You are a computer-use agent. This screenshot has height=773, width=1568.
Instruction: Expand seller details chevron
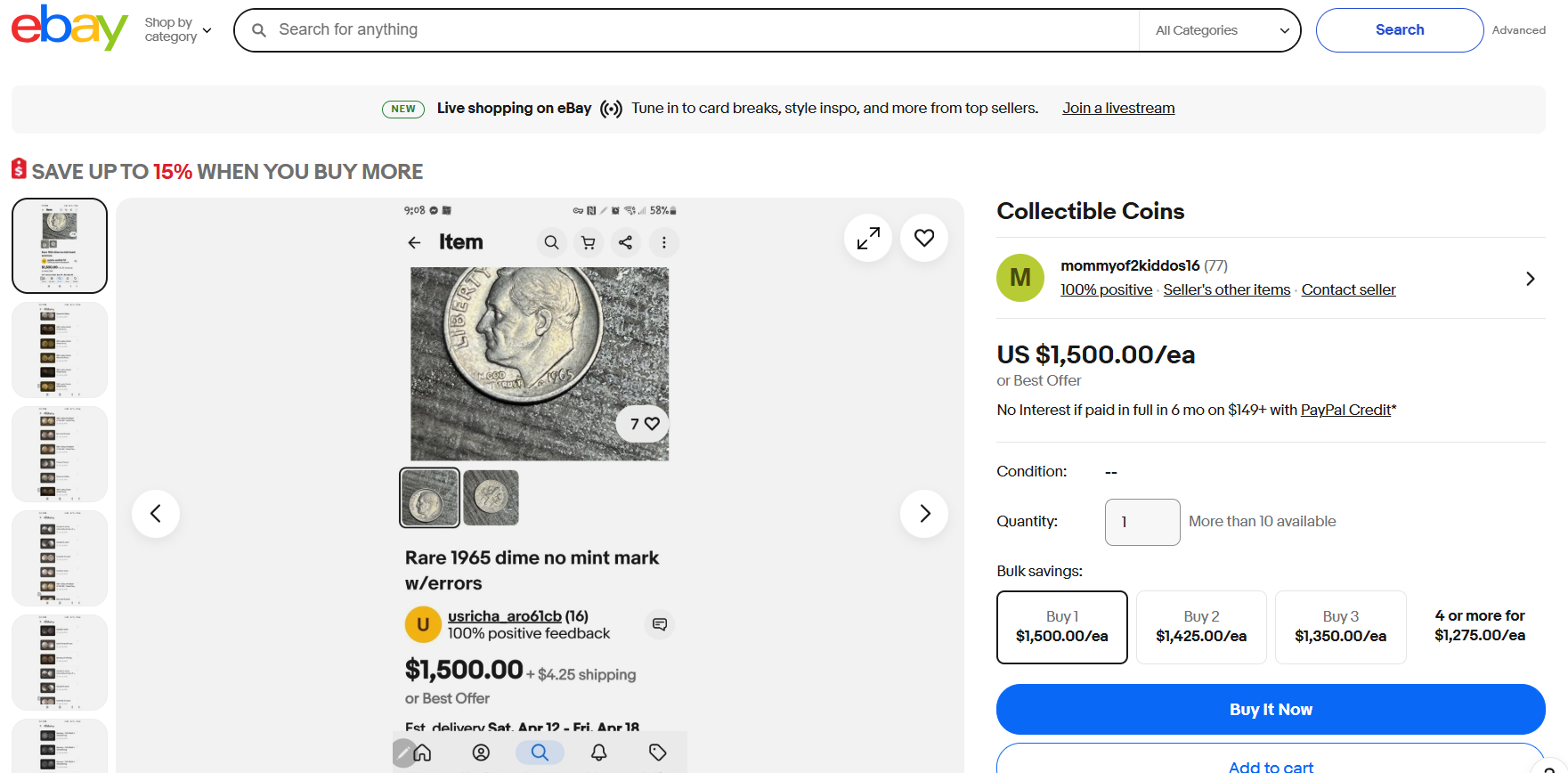[x=1530, y=279]
